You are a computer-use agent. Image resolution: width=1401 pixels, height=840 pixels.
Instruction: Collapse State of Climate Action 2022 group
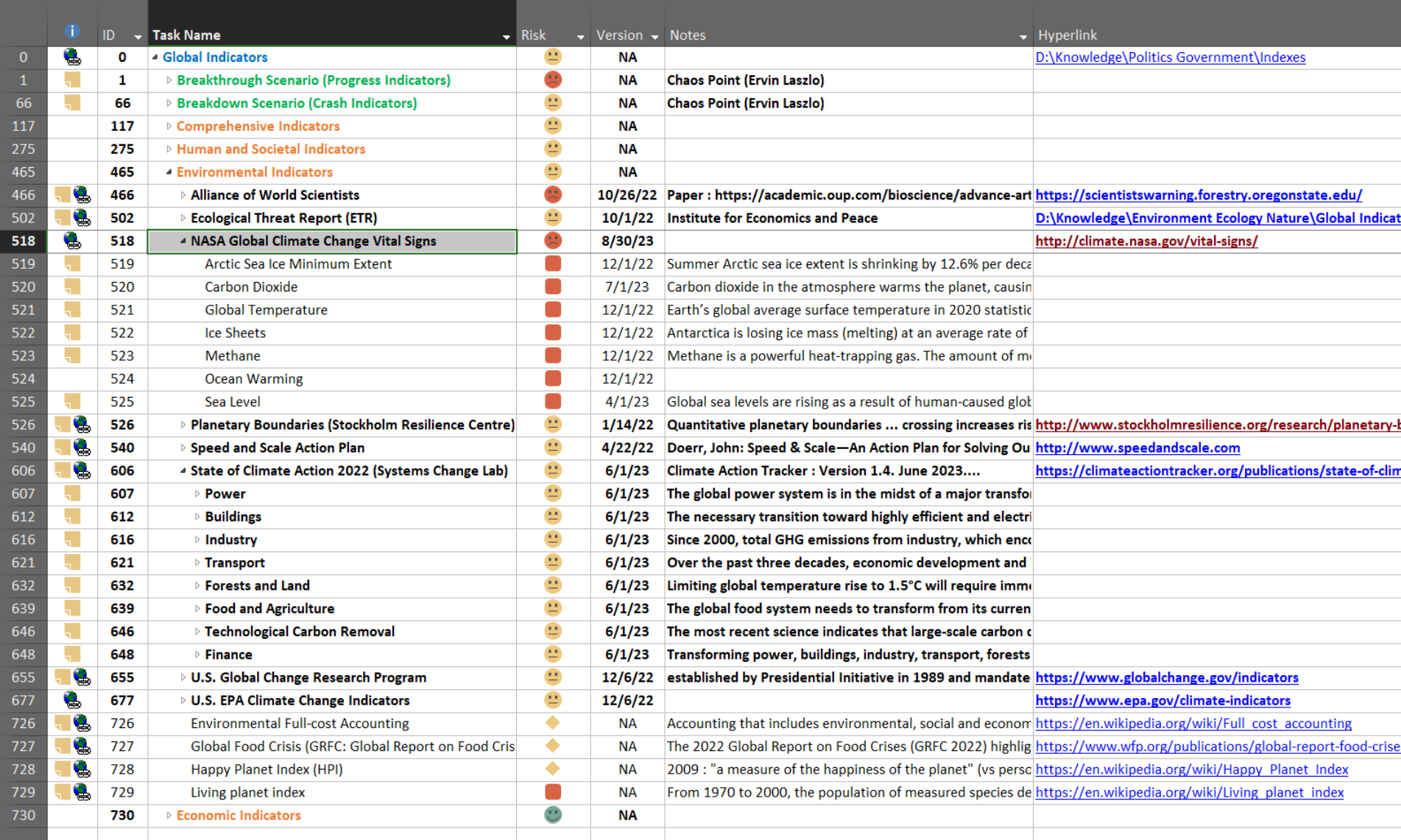(183, 470)
